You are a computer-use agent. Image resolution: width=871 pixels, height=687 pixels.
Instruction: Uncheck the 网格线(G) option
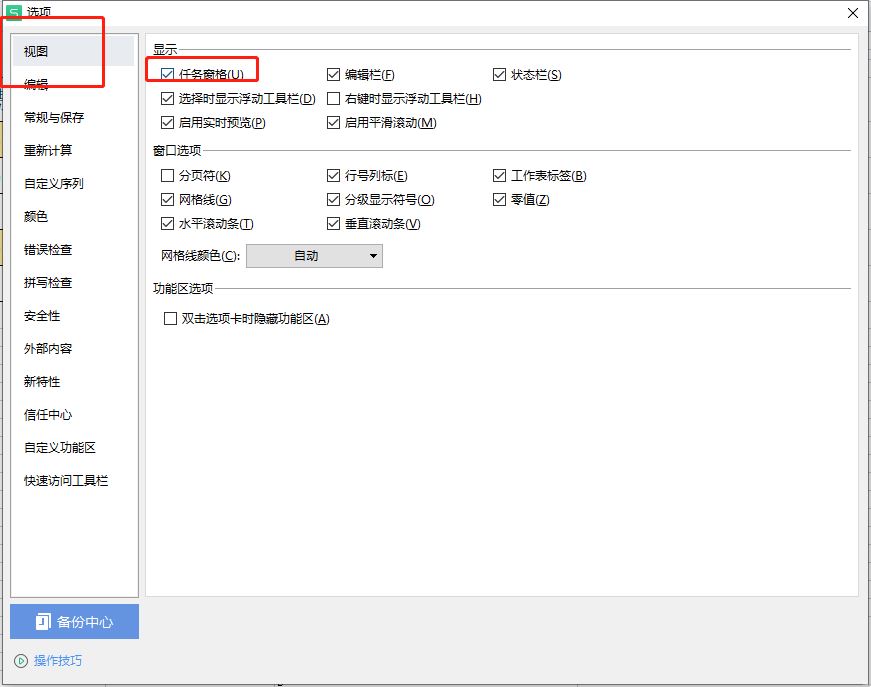167,199
